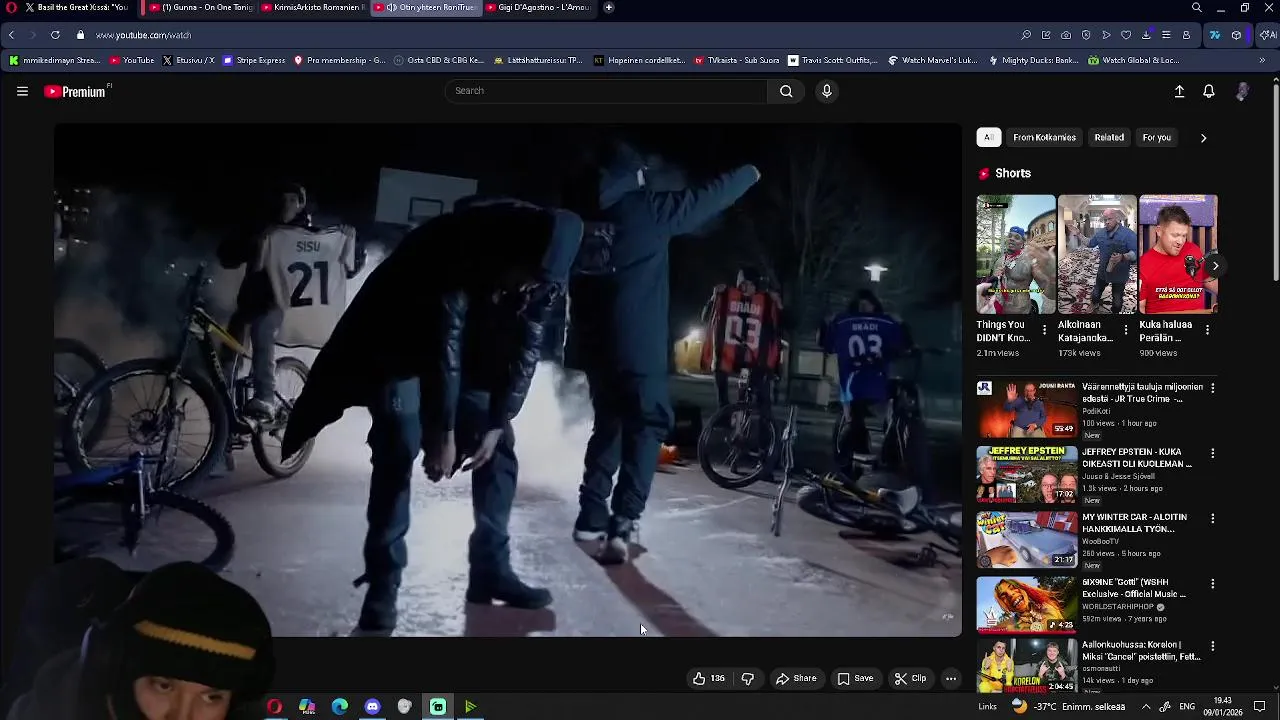1280x720 pixels.
Task: Open ENG language indicator in taskbar
Action: click(x=1187, y=707)
